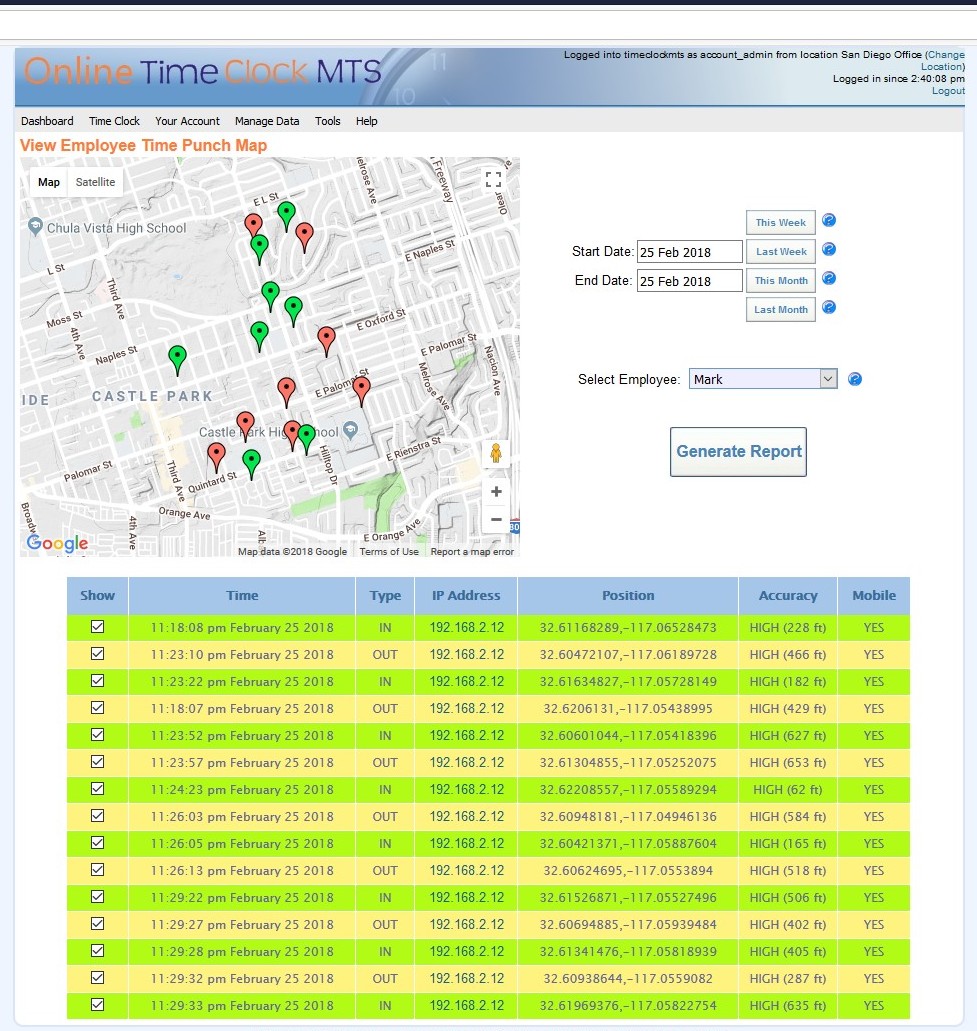The image size is (977, 1031).
Task: Click the help icon beside Last Month
Action: pyautogui.click(x=829, y=307)
